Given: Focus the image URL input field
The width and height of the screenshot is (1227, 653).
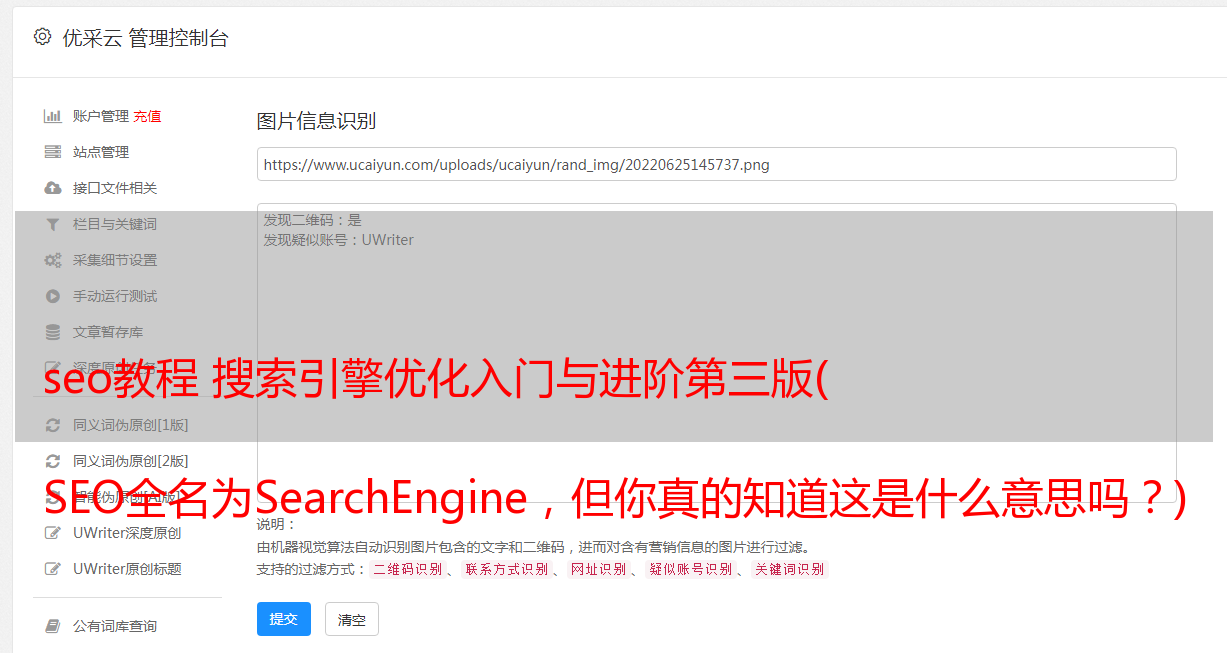Looking at the screenshot, I should click(x=716, y=164).
